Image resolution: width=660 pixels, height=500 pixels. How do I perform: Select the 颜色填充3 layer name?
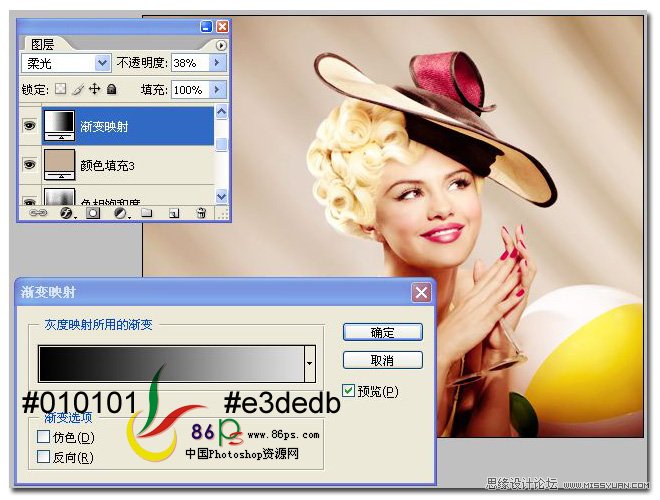pyautogui.click(x=107, y=165)
